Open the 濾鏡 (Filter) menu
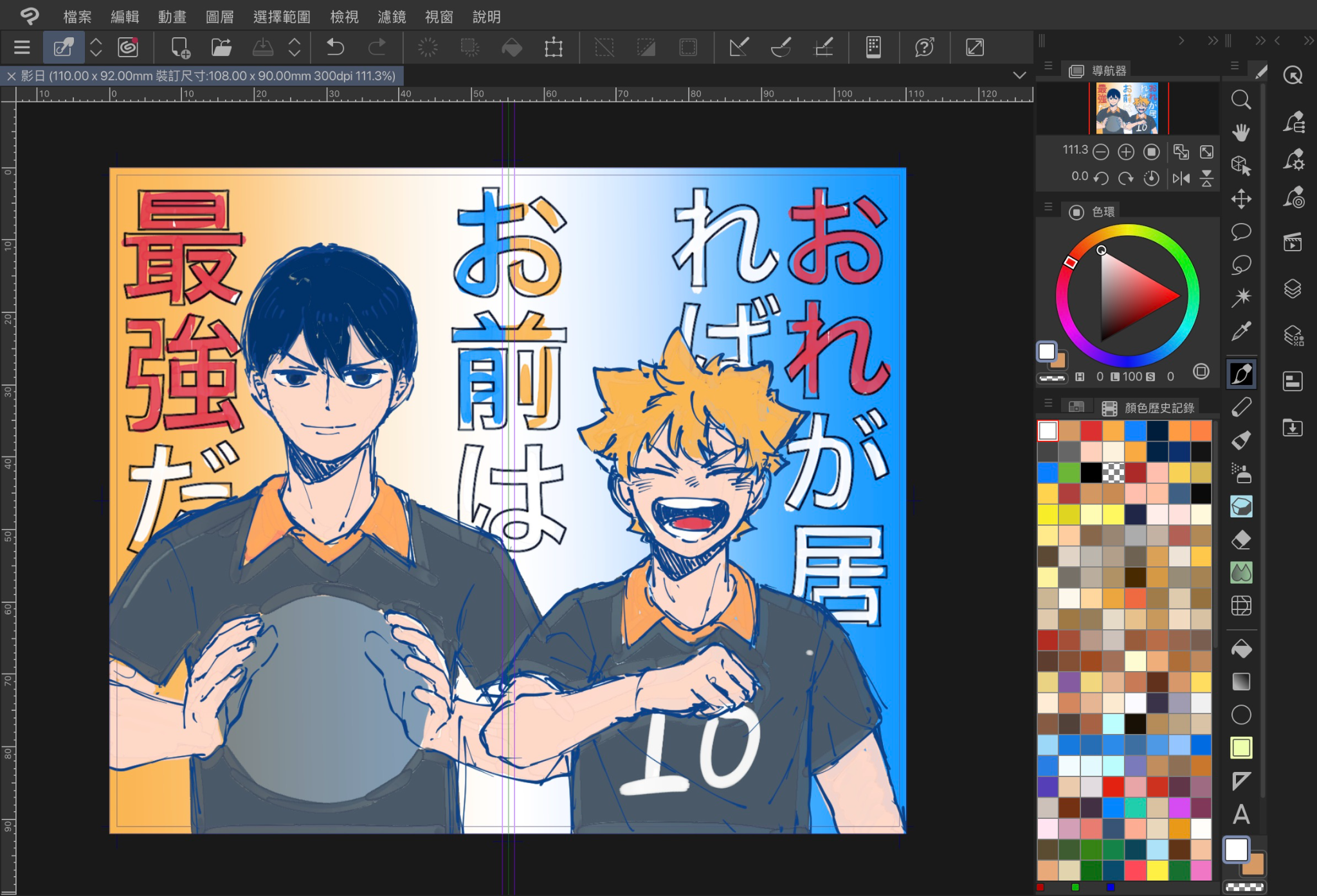Screen dimensions: 1317x896 392,17
